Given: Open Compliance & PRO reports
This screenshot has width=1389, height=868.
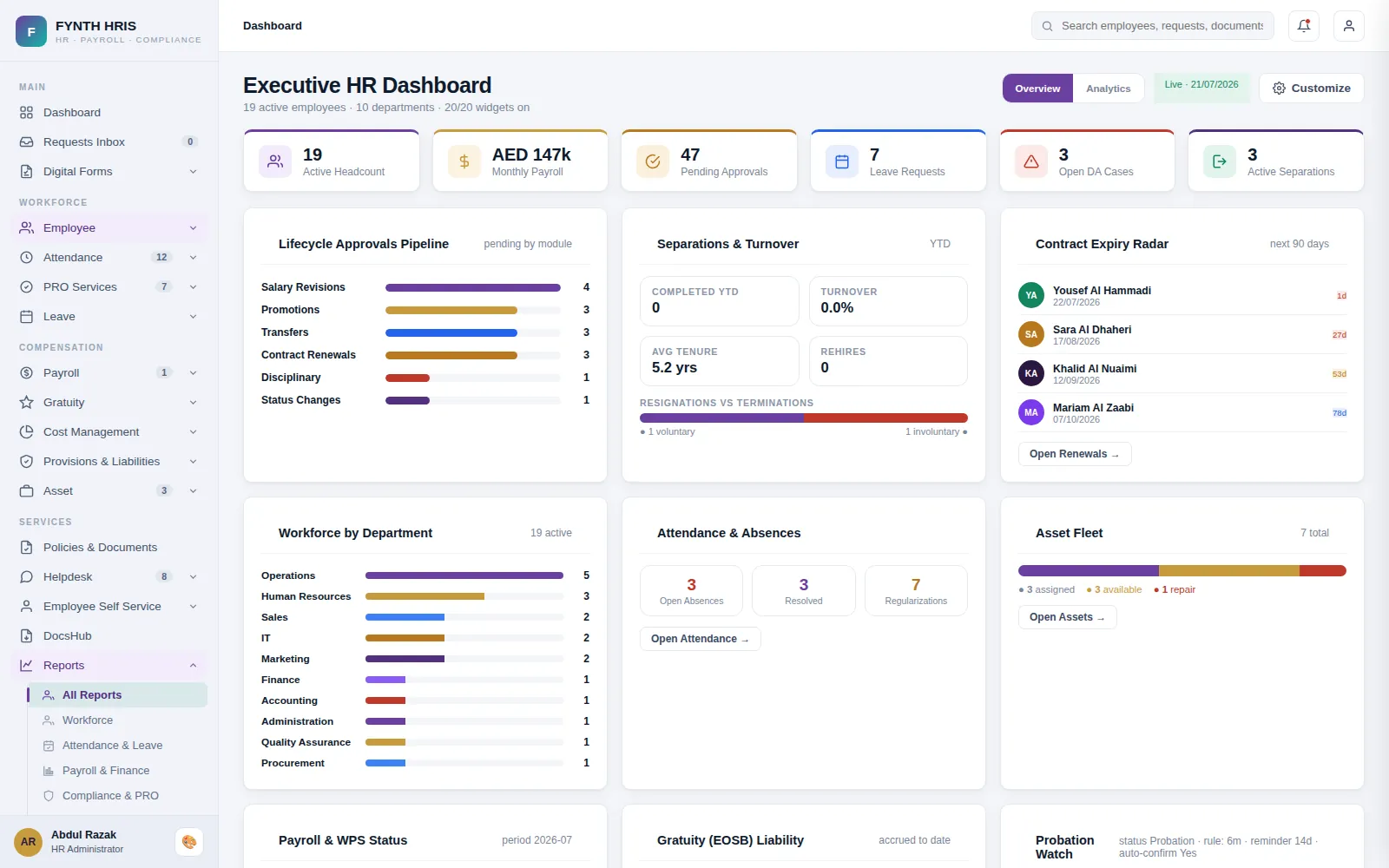Looking at the screenshot, I should click(117, 796).
